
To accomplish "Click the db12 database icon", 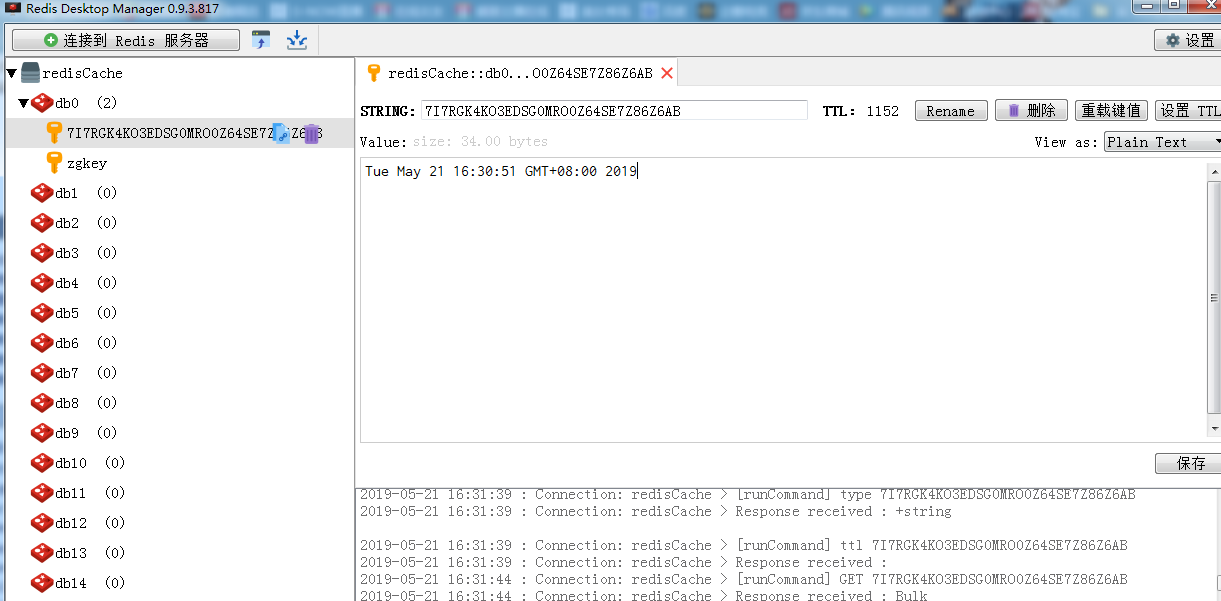I will 42,523.
